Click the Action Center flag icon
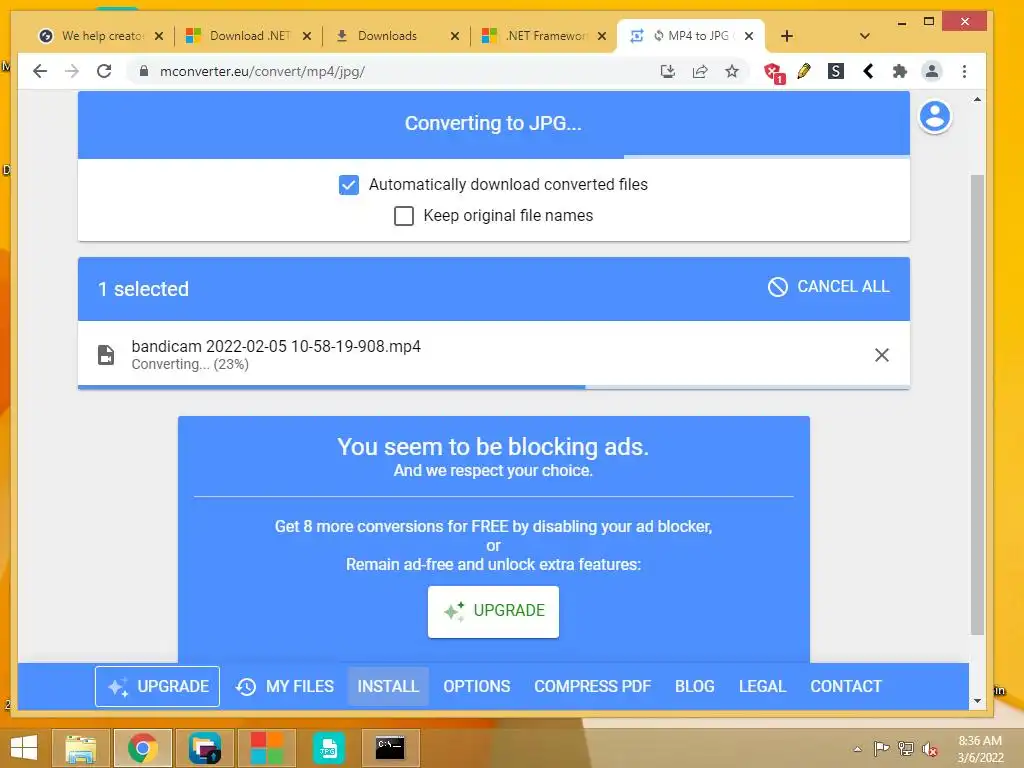 point(881,748)
